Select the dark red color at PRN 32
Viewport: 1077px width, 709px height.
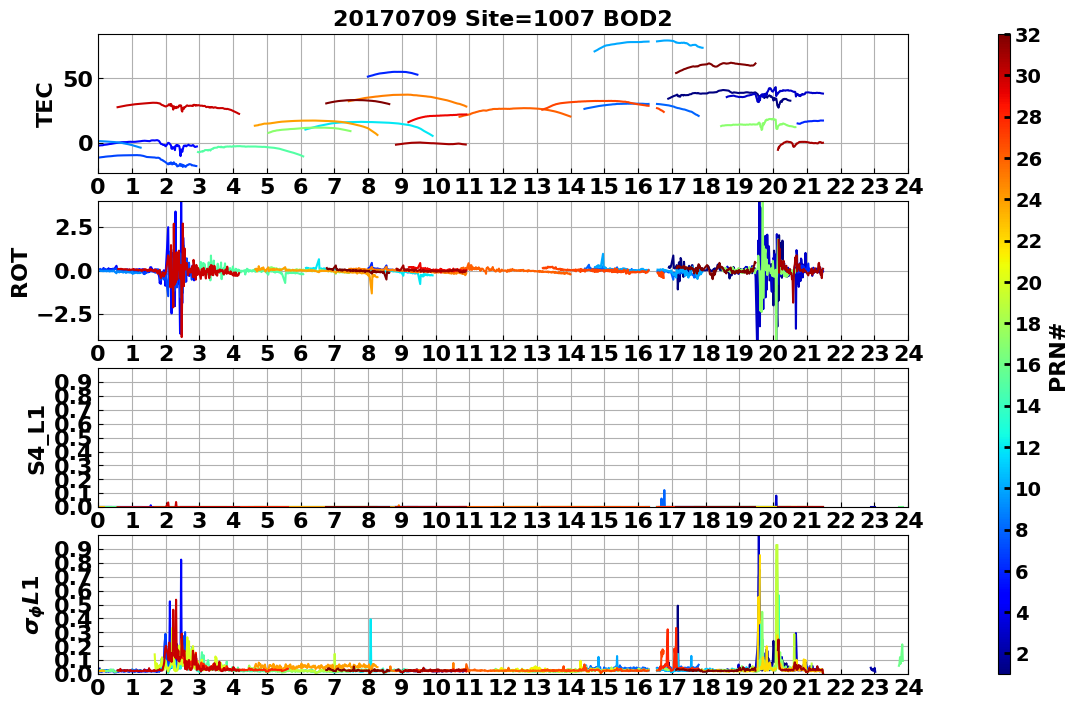click(x=1004, y=38)
